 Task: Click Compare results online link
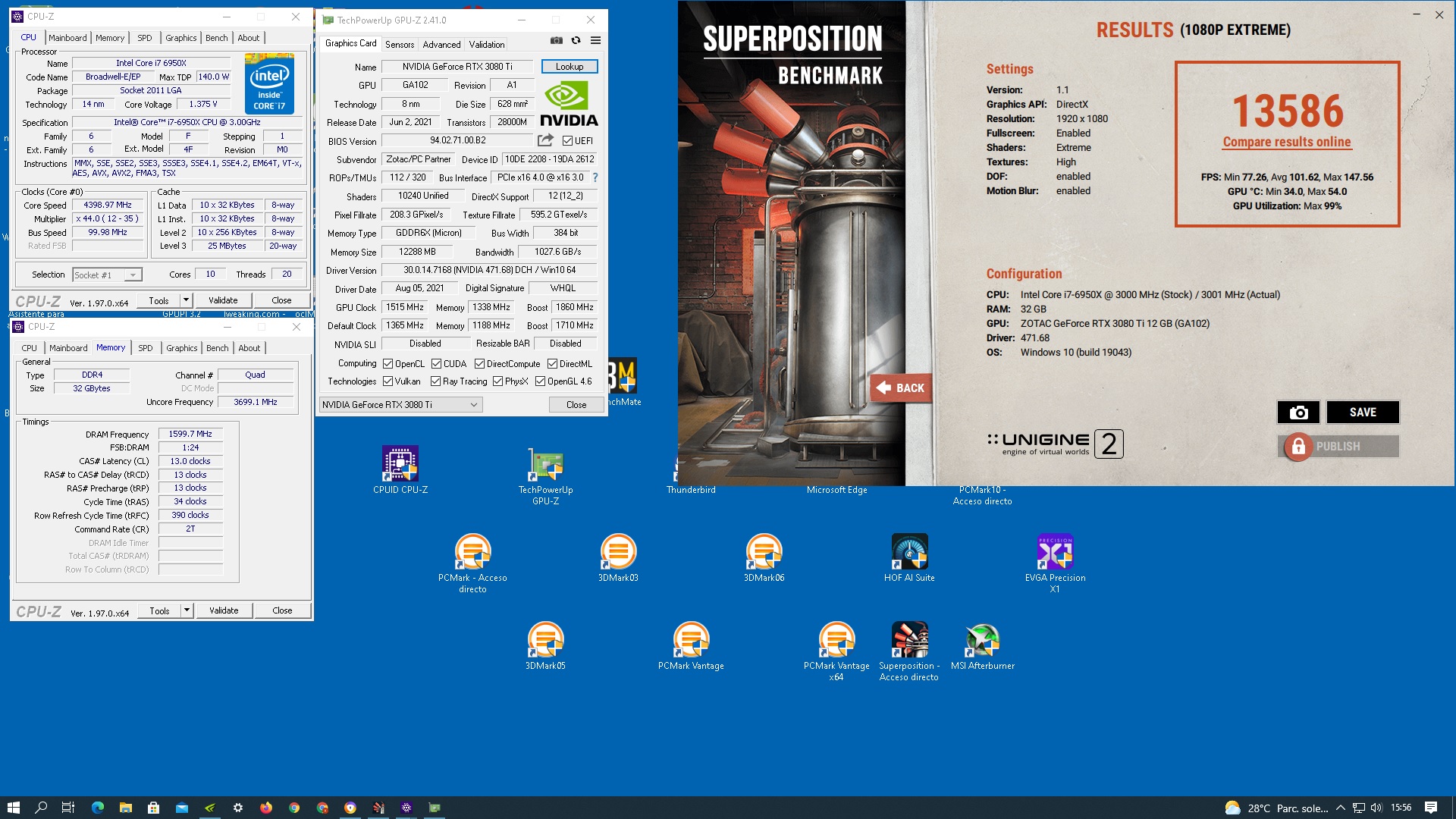tap(1287, 142)
